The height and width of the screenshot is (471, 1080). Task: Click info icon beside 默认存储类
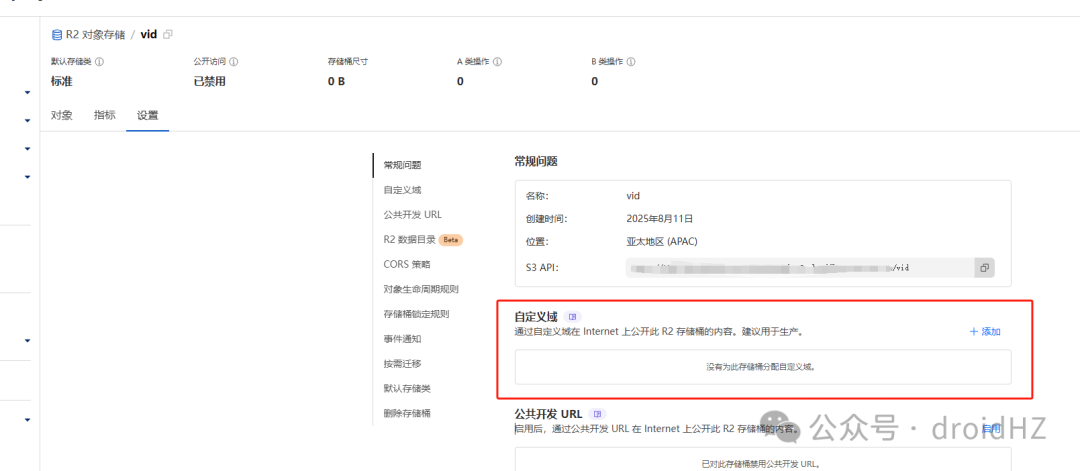point(99,62)
